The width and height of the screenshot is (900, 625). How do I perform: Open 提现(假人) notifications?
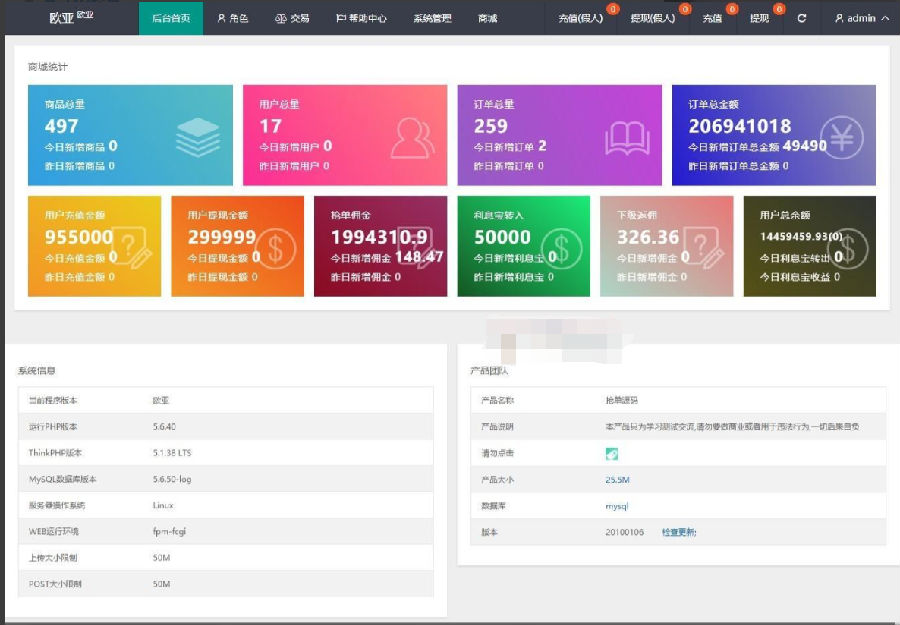tap(653, 18)
